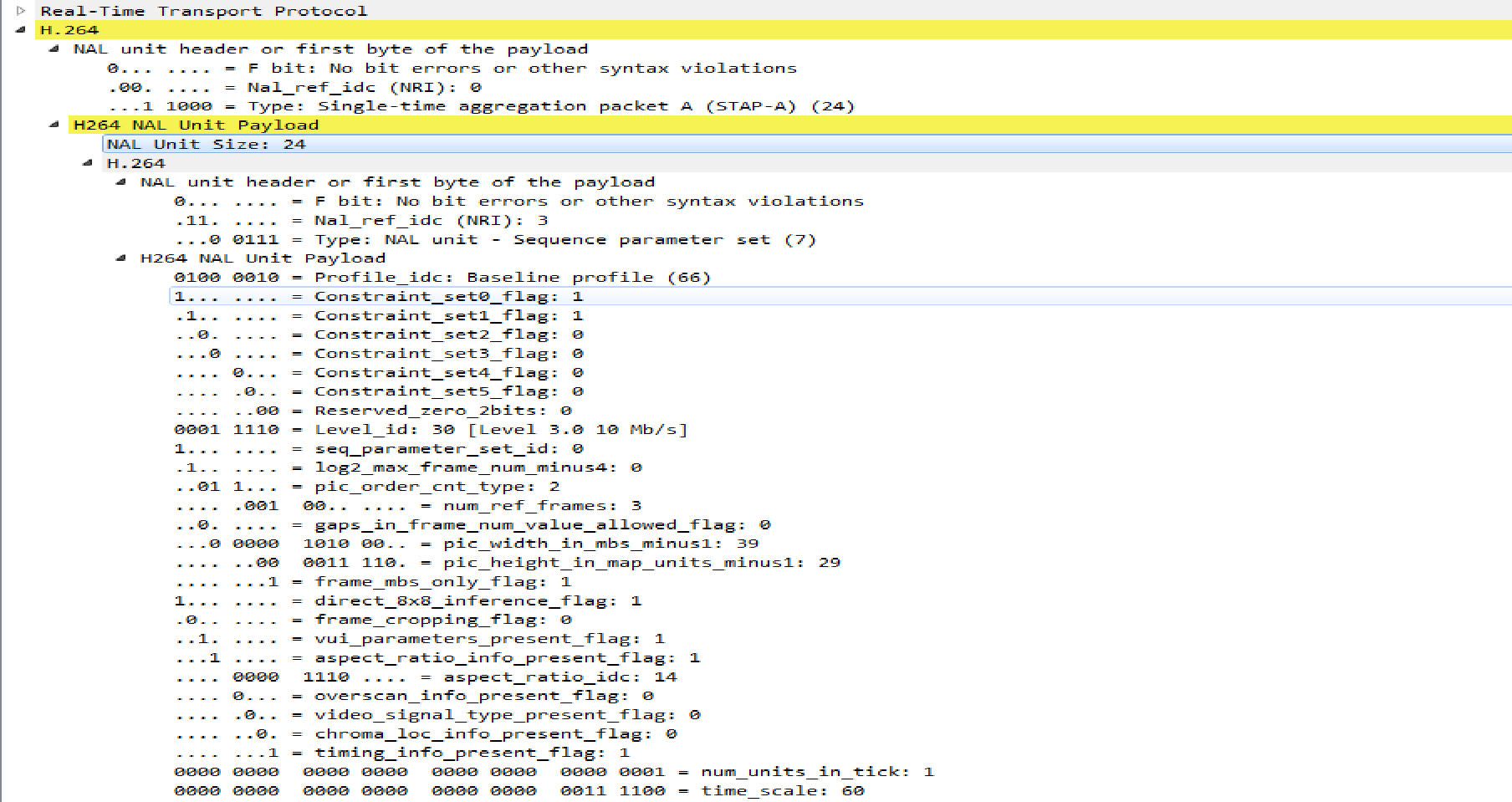Screen dimensions: 1512x802
Task: Select pic_width_in_mbs_minus1: 39 row
Action: point(467,544)
